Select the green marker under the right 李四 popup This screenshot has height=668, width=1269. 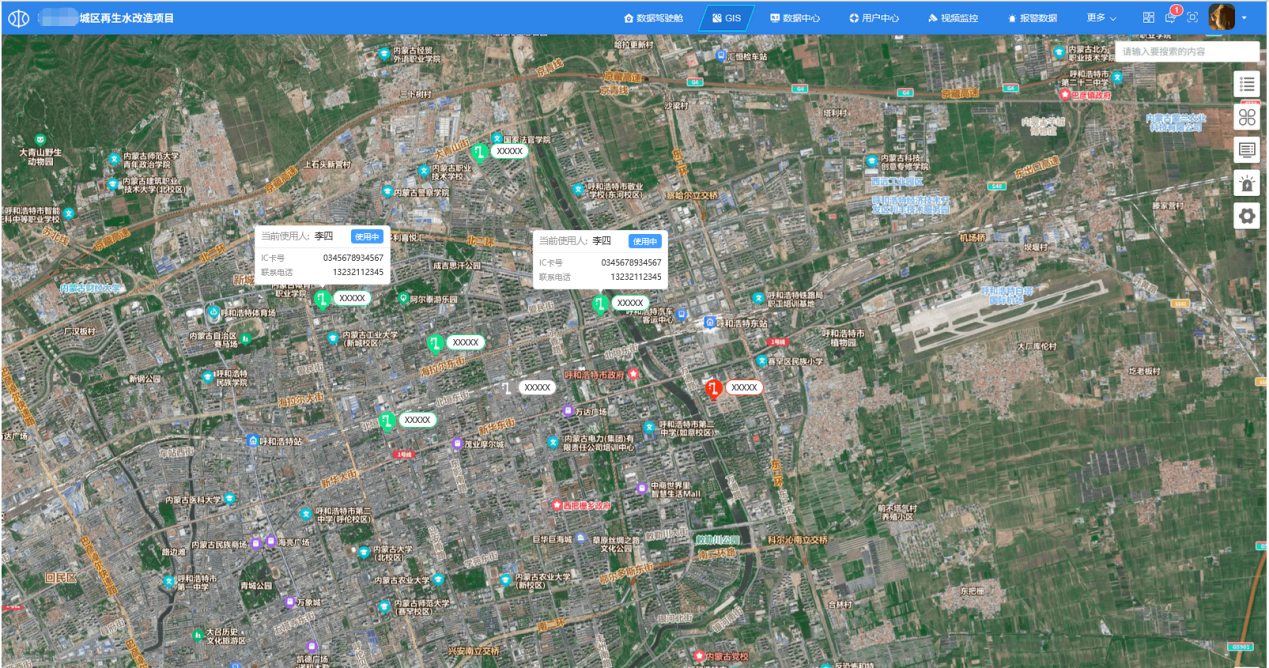(600, 305)
